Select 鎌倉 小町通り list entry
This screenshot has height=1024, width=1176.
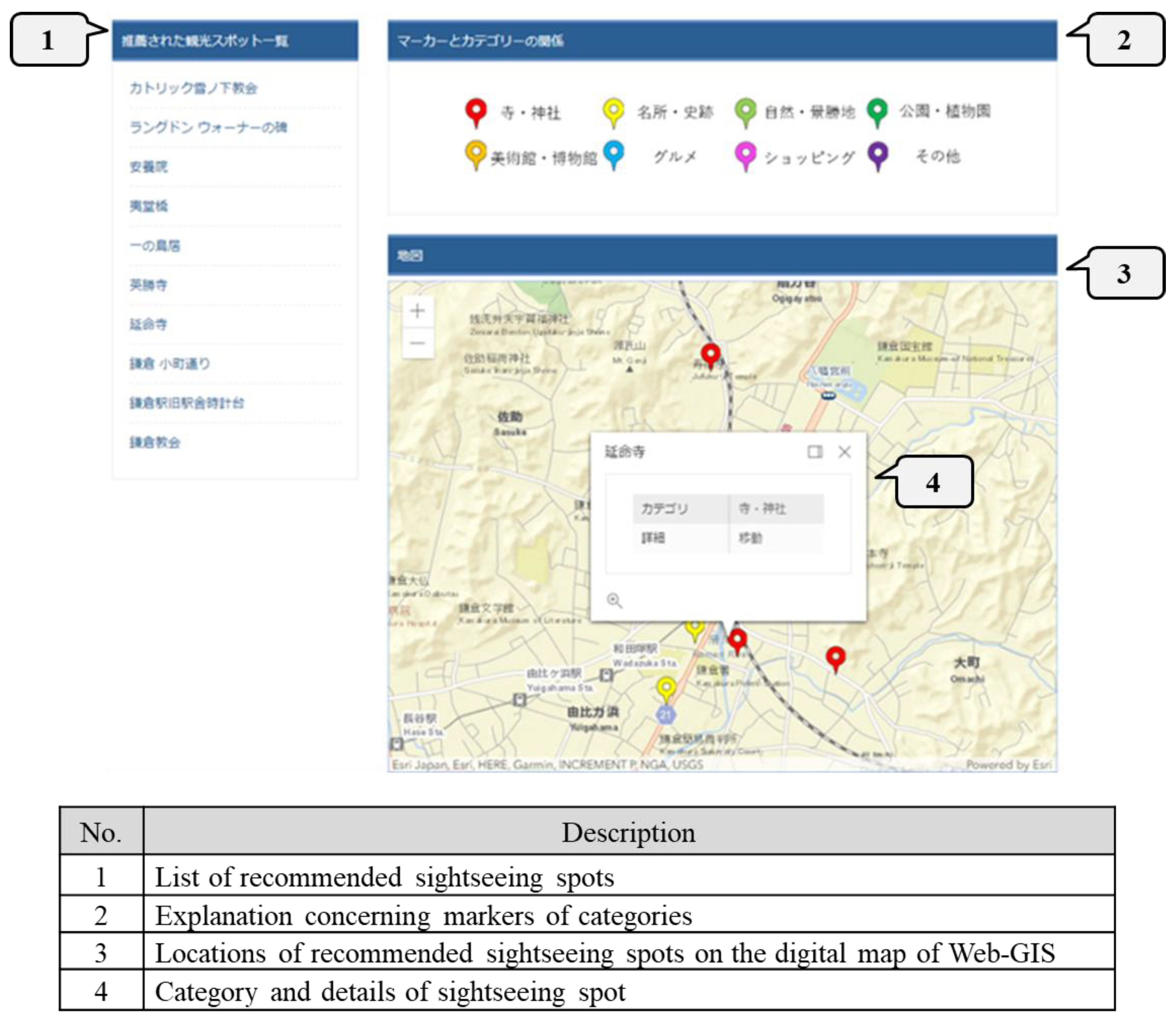tap(170, 364)
